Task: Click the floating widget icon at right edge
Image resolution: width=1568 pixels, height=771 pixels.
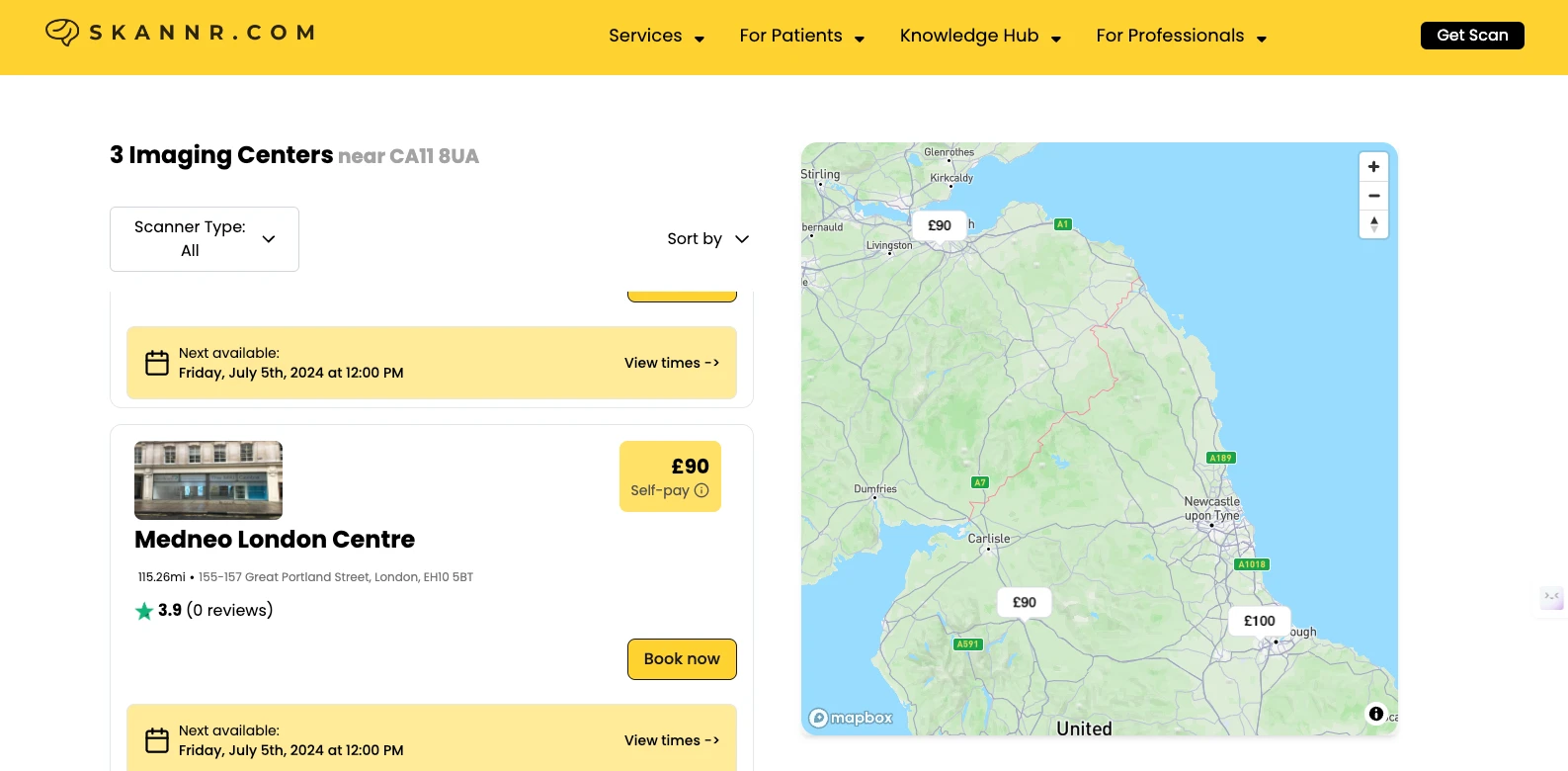Action: (1551, 599)
